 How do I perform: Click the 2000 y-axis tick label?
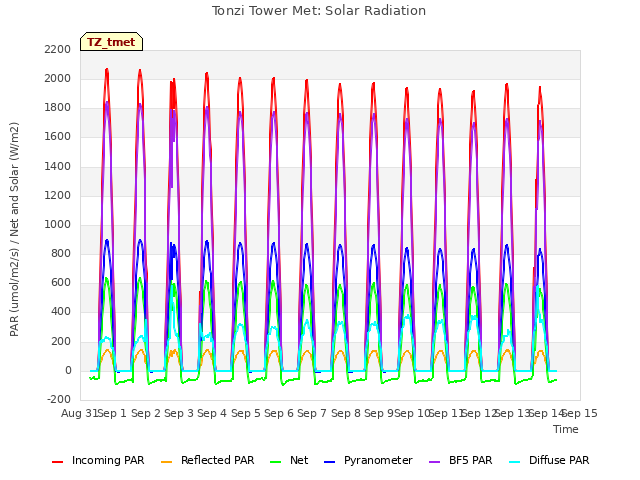click(x=58, y=79)
